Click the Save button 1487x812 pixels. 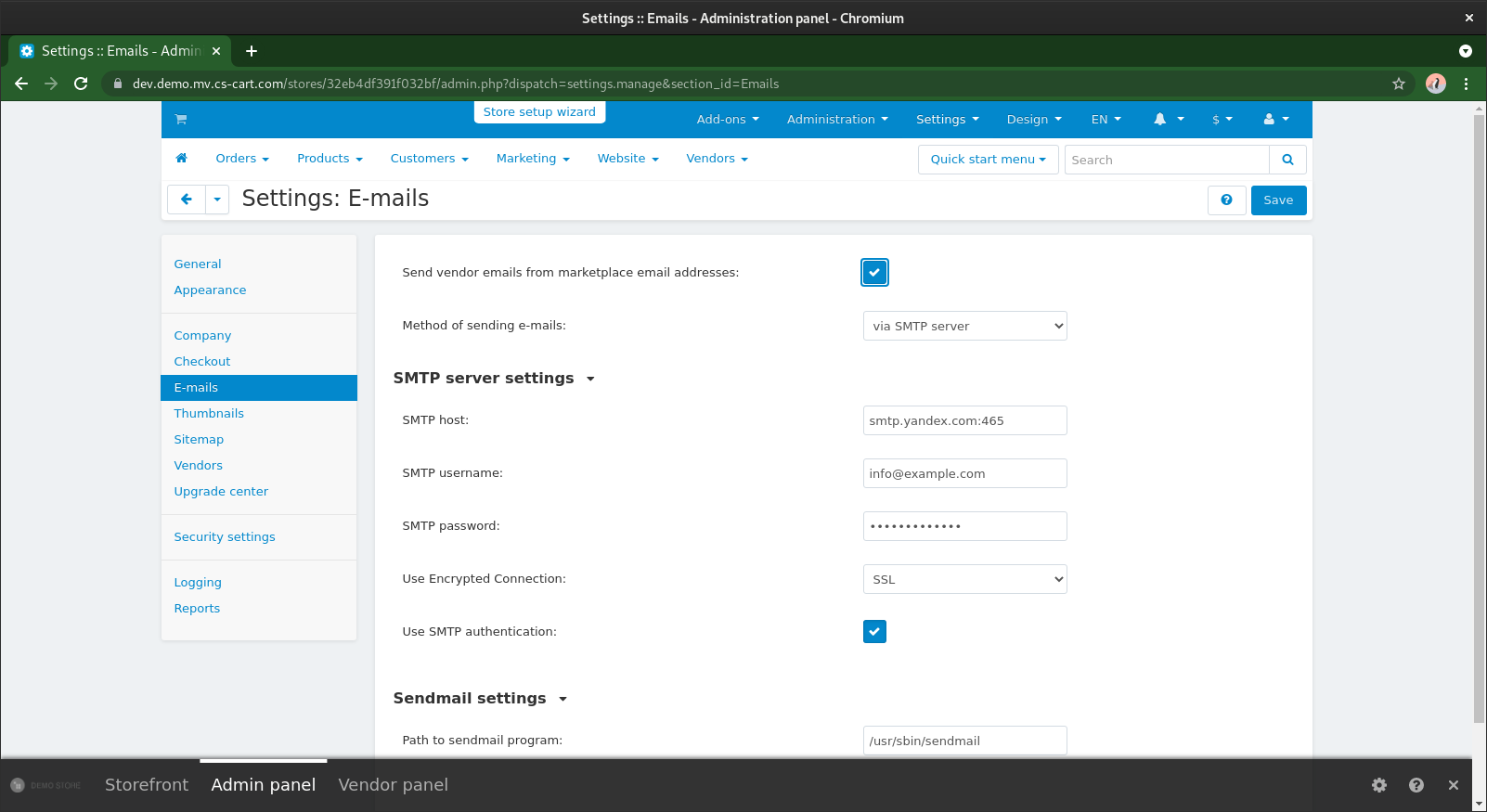point(1278,200)
